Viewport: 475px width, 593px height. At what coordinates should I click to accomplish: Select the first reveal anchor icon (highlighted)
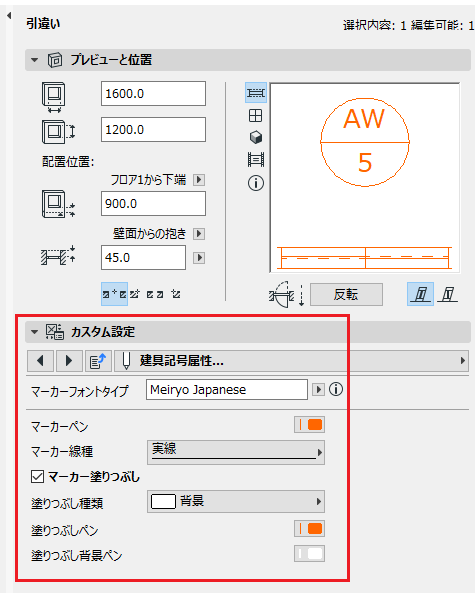coord(114,294)
